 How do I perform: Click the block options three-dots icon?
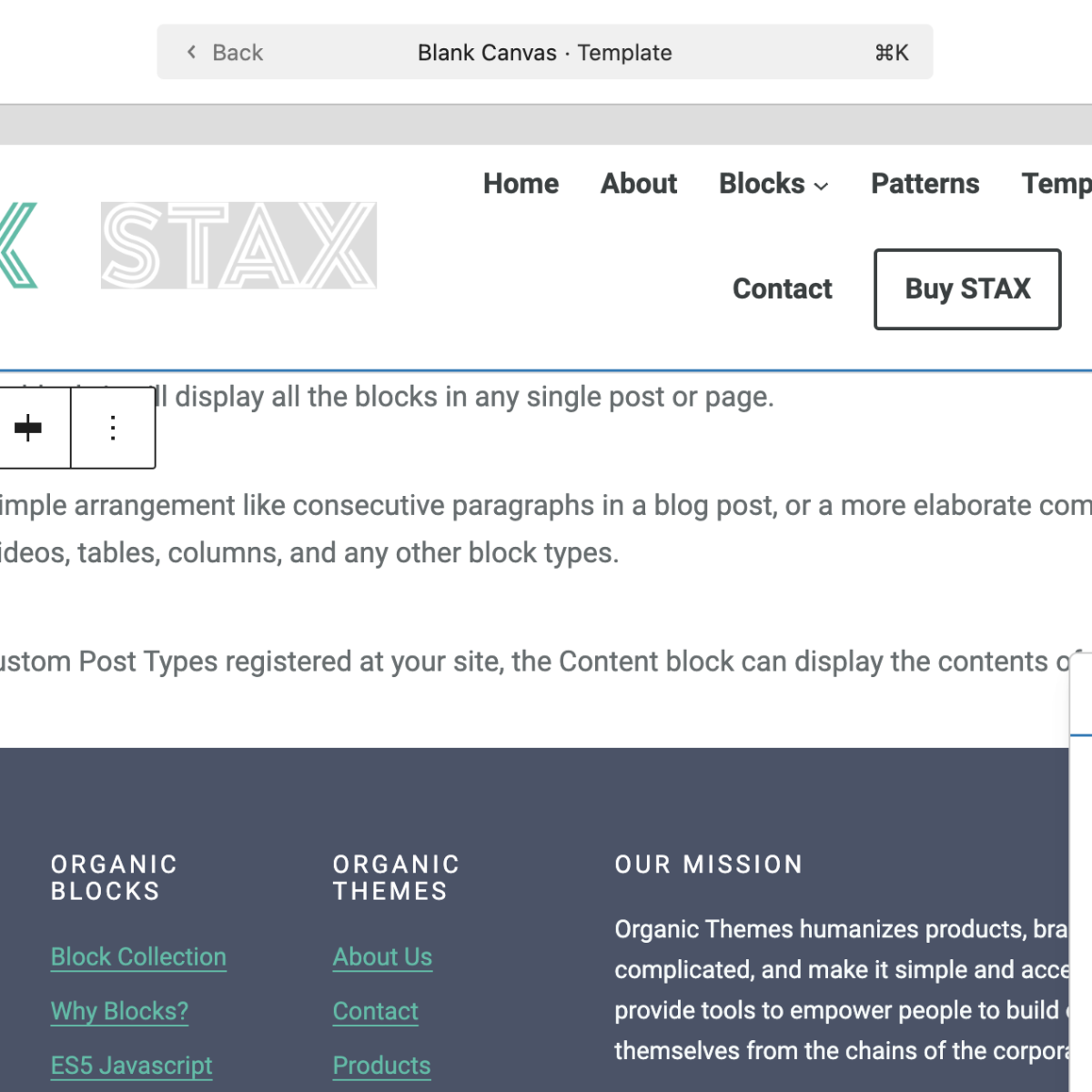(113, 428)
